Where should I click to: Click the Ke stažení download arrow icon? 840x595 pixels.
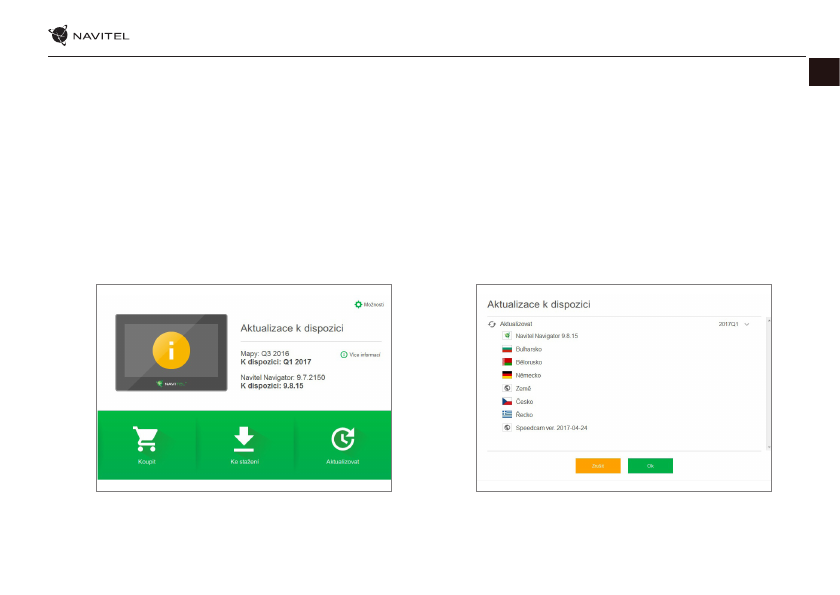pyautogui.click(x=244, y=439)
